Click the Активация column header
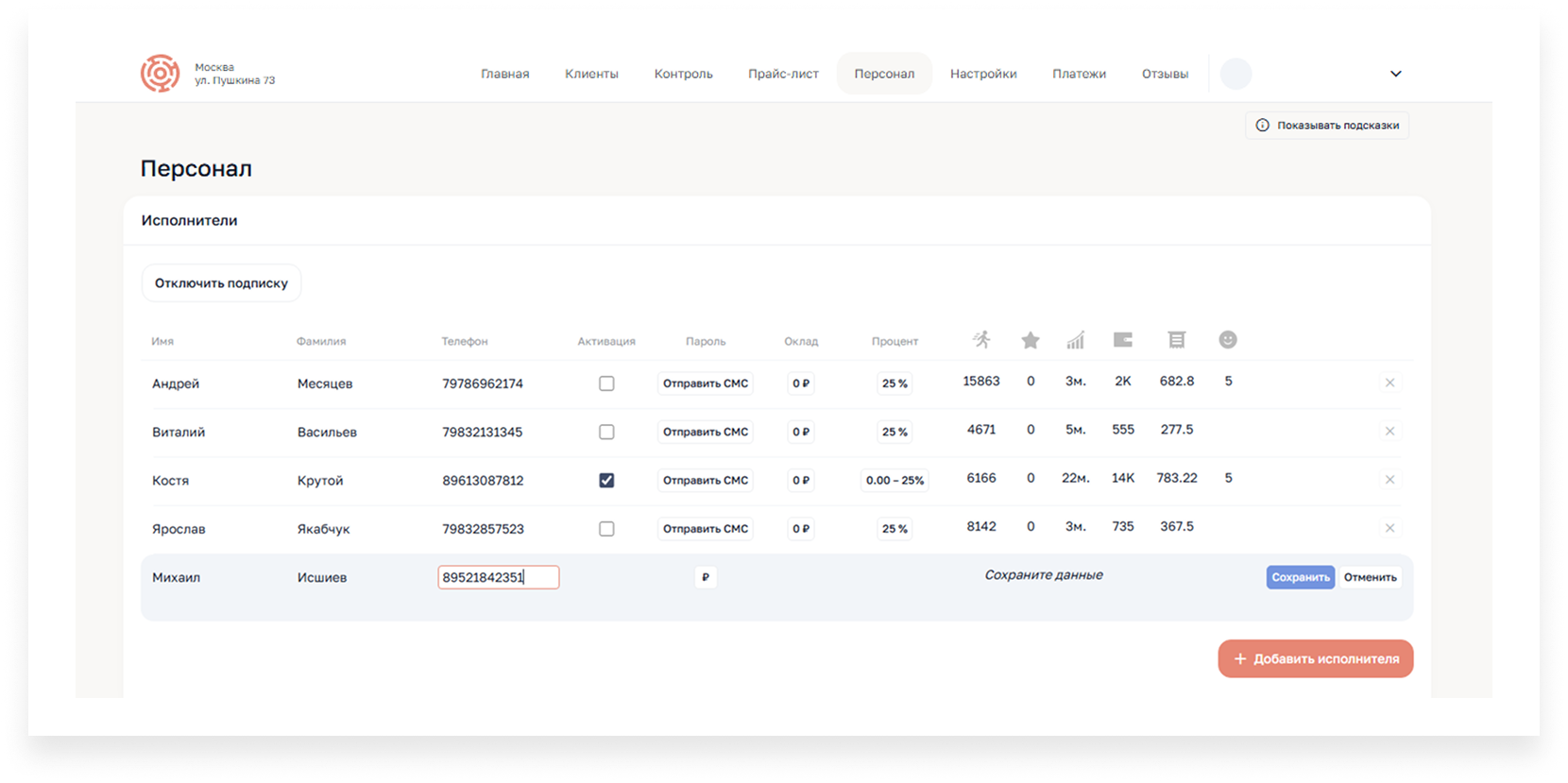This screenshot has width=1568, height=783. point(606,341)
